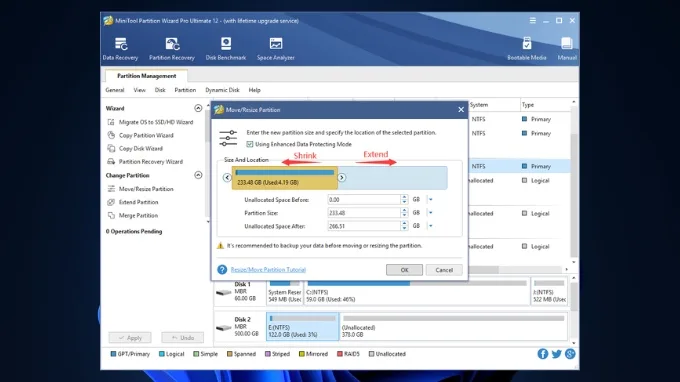The height and width of the screenshot is (382, 680).
Task: Open Partition Recovery tool
Action: (x=172, y=49)
